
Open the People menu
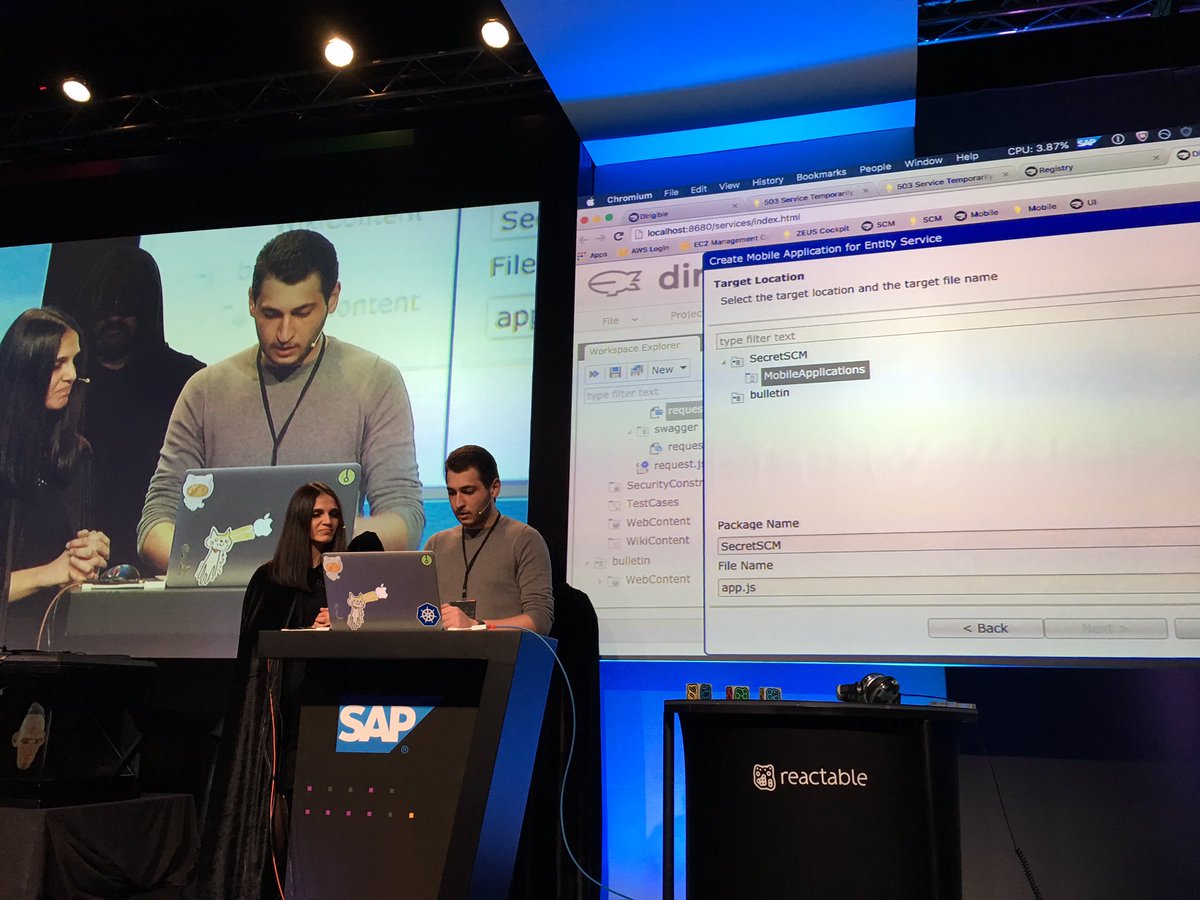click(x=875, y=168)
